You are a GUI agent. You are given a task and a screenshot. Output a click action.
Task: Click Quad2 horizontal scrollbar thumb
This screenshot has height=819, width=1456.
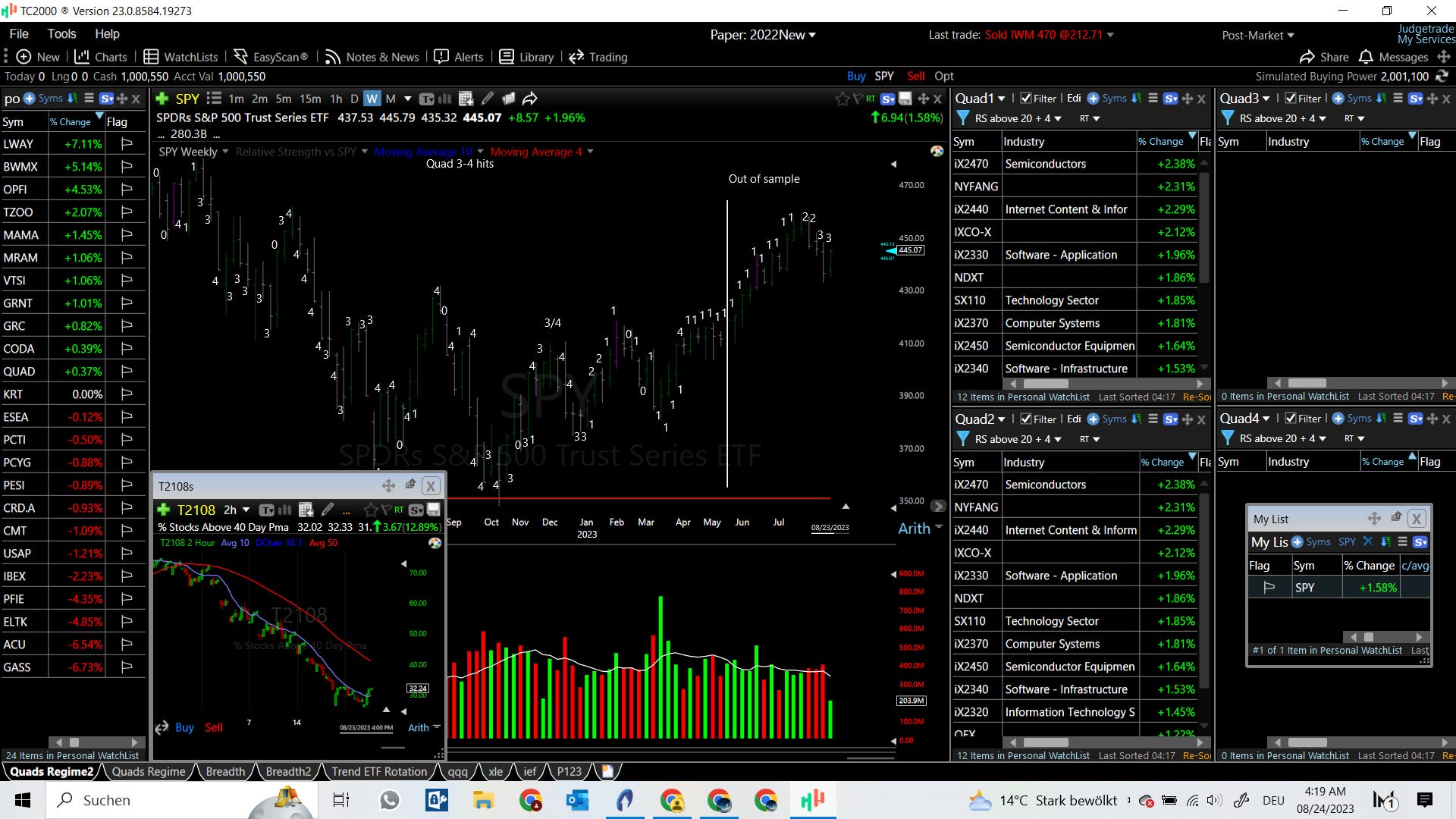pyautogui.click(x=1045, y=742)
